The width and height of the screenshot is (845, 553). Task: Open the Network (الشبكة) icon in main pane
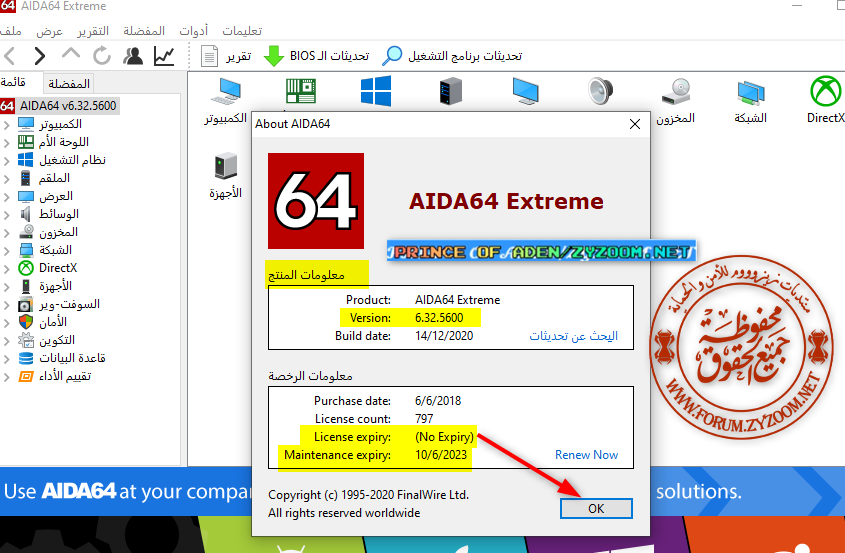pos(750,101)
